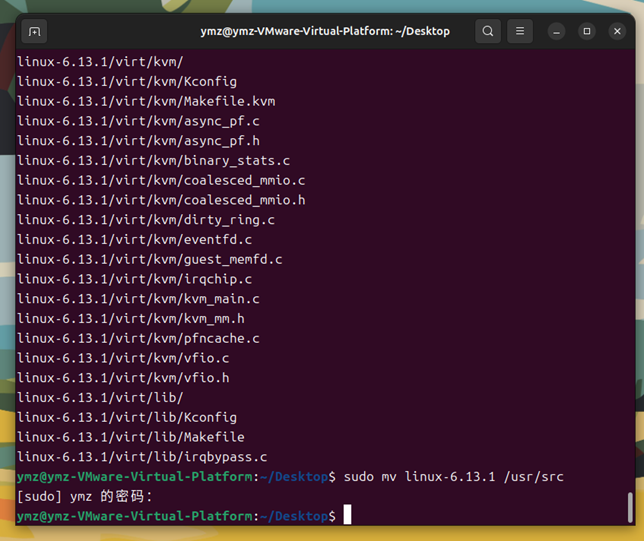The height and width of the screenshot is (541, 644).
Task: Click the line ending coalesced_mmio.c
Action: point(161,180)
